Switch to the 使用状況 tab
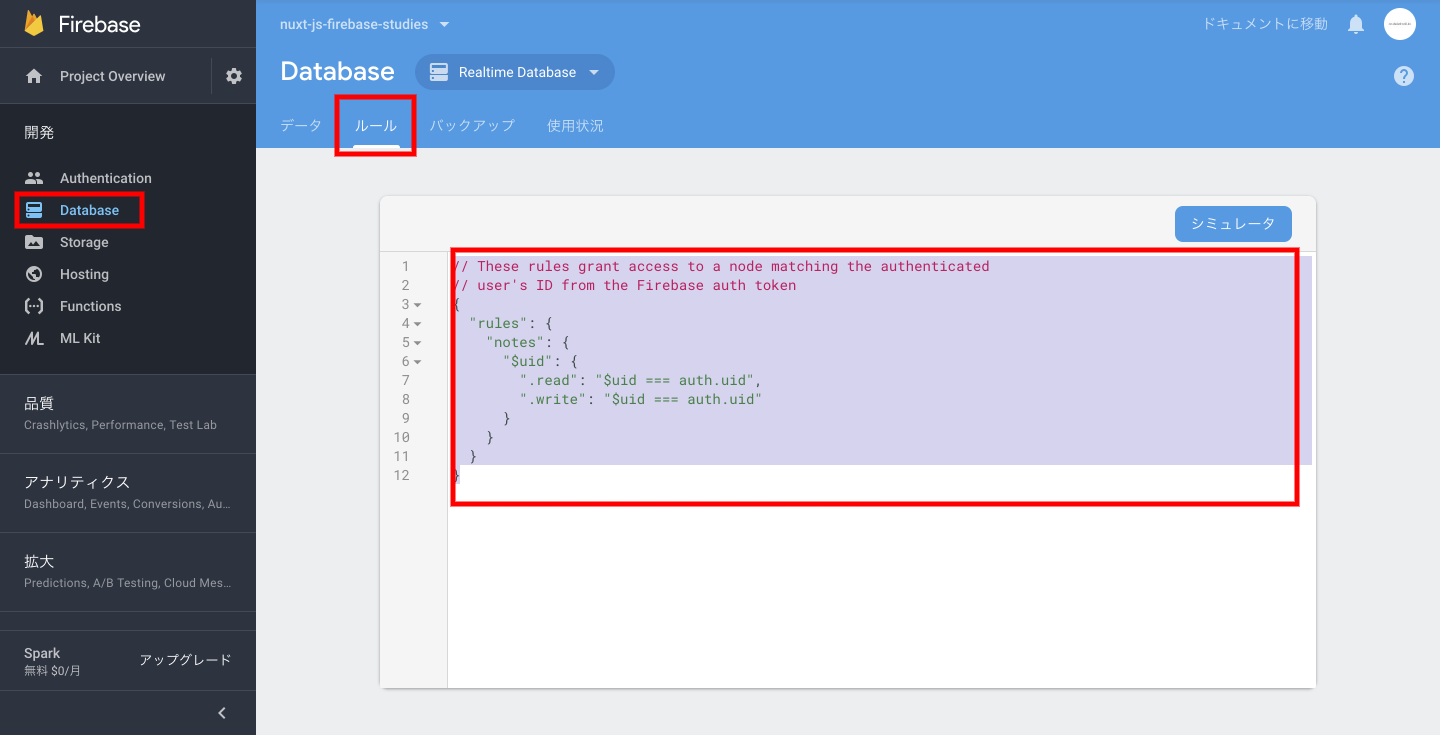1440x735 pixels. tap(575, 126)
